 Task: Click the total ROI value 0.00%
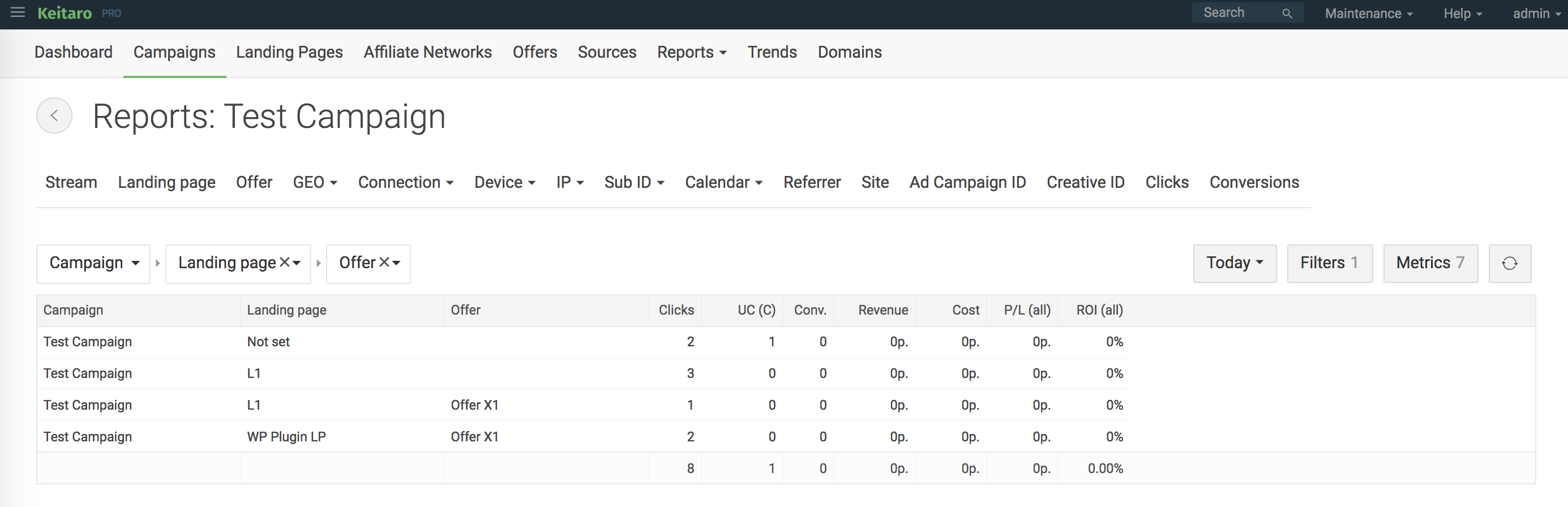tap(1106, 469)
